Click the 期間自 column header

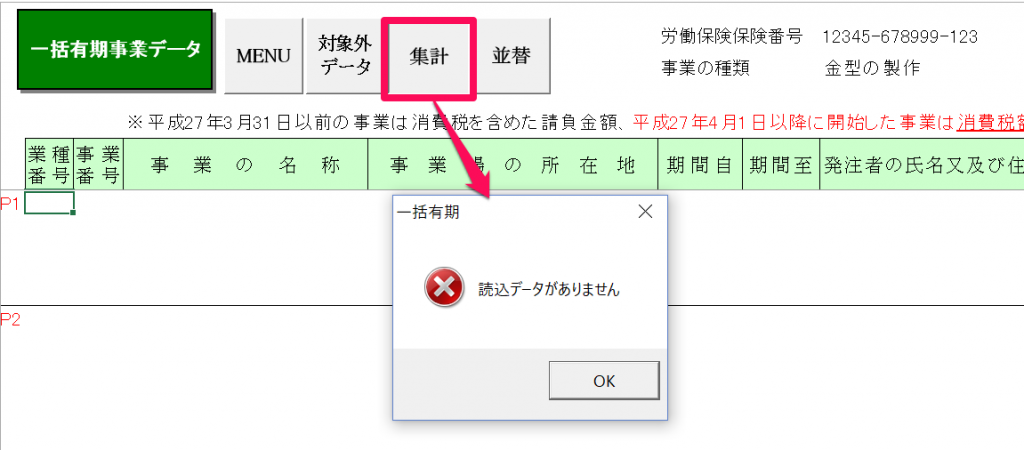(699, 165)
